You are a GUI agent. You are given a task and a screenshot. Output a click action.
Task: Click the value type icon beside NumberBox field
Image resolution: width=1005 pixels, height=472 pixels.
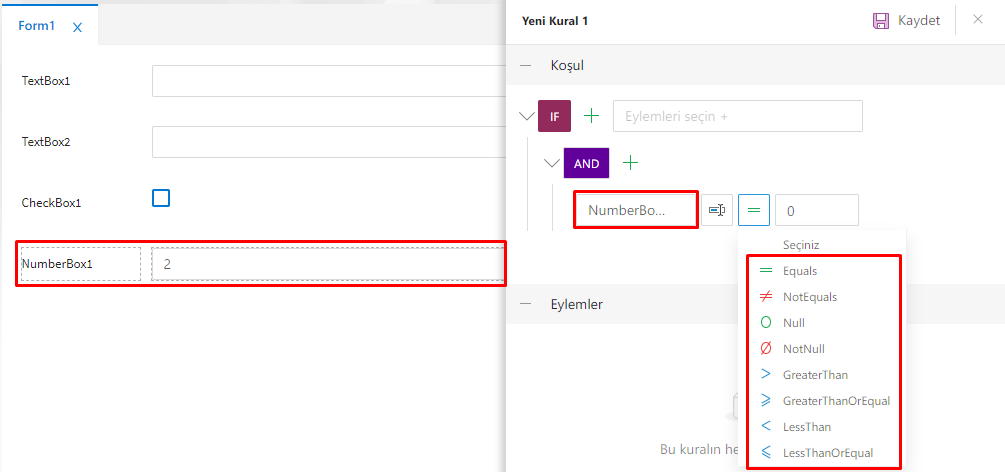pyautogui.click(x=717, y=210)
